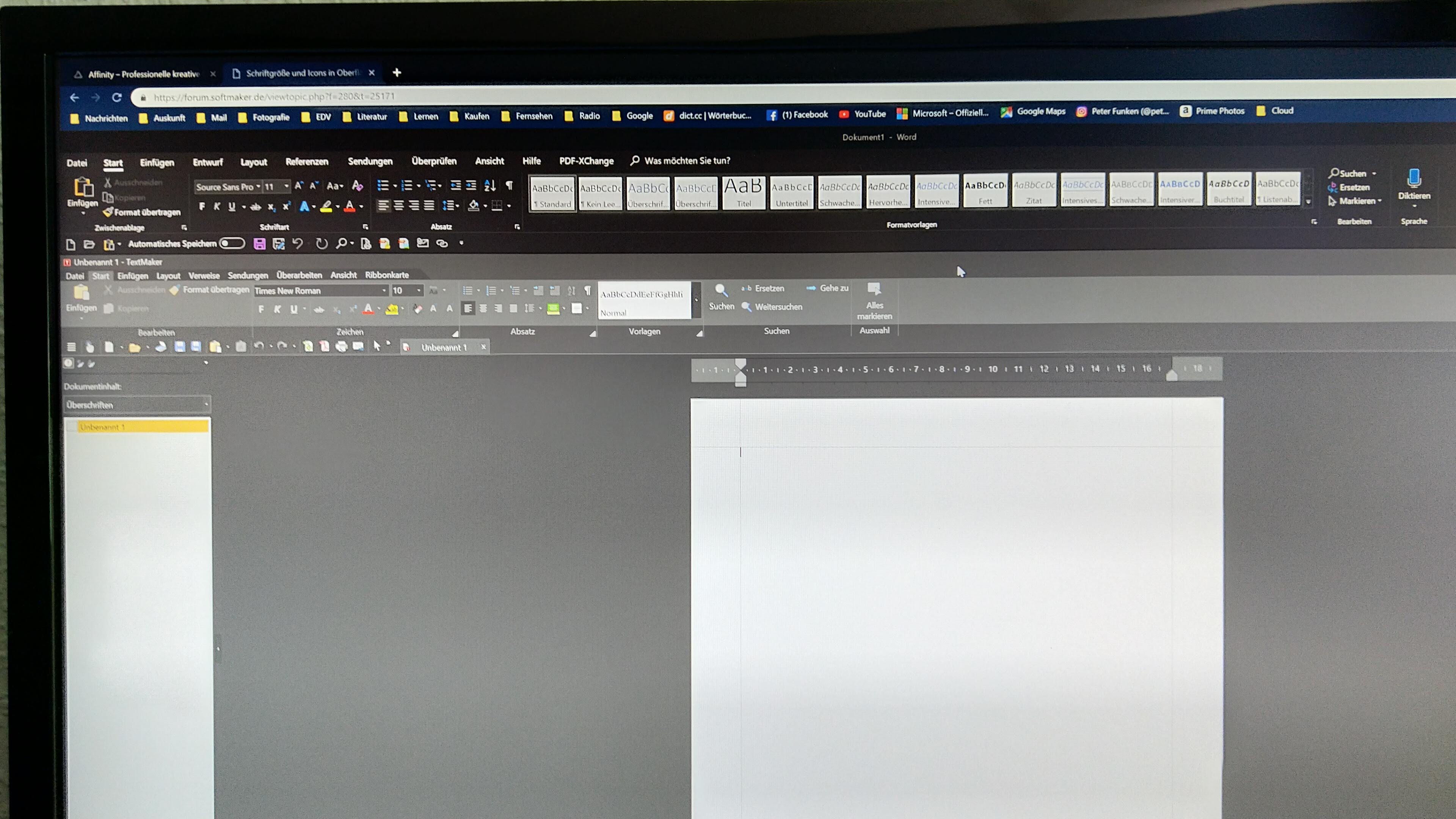Open the Source Sans Pro font dropdown
The width and height of the screenshot is (1456, 819).
258,187
